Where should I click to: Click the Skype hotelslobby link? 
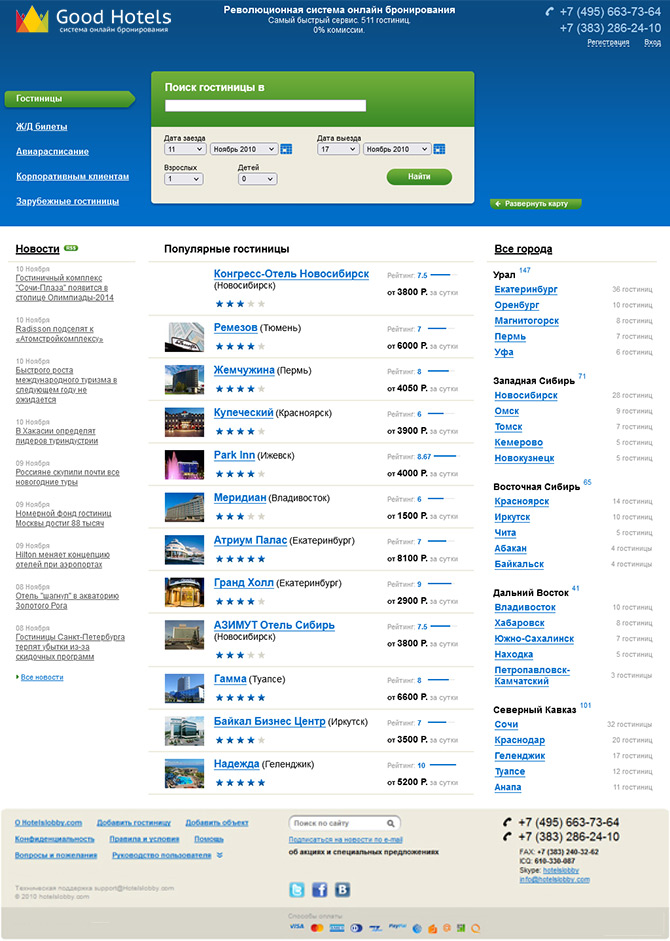point(561,870)
